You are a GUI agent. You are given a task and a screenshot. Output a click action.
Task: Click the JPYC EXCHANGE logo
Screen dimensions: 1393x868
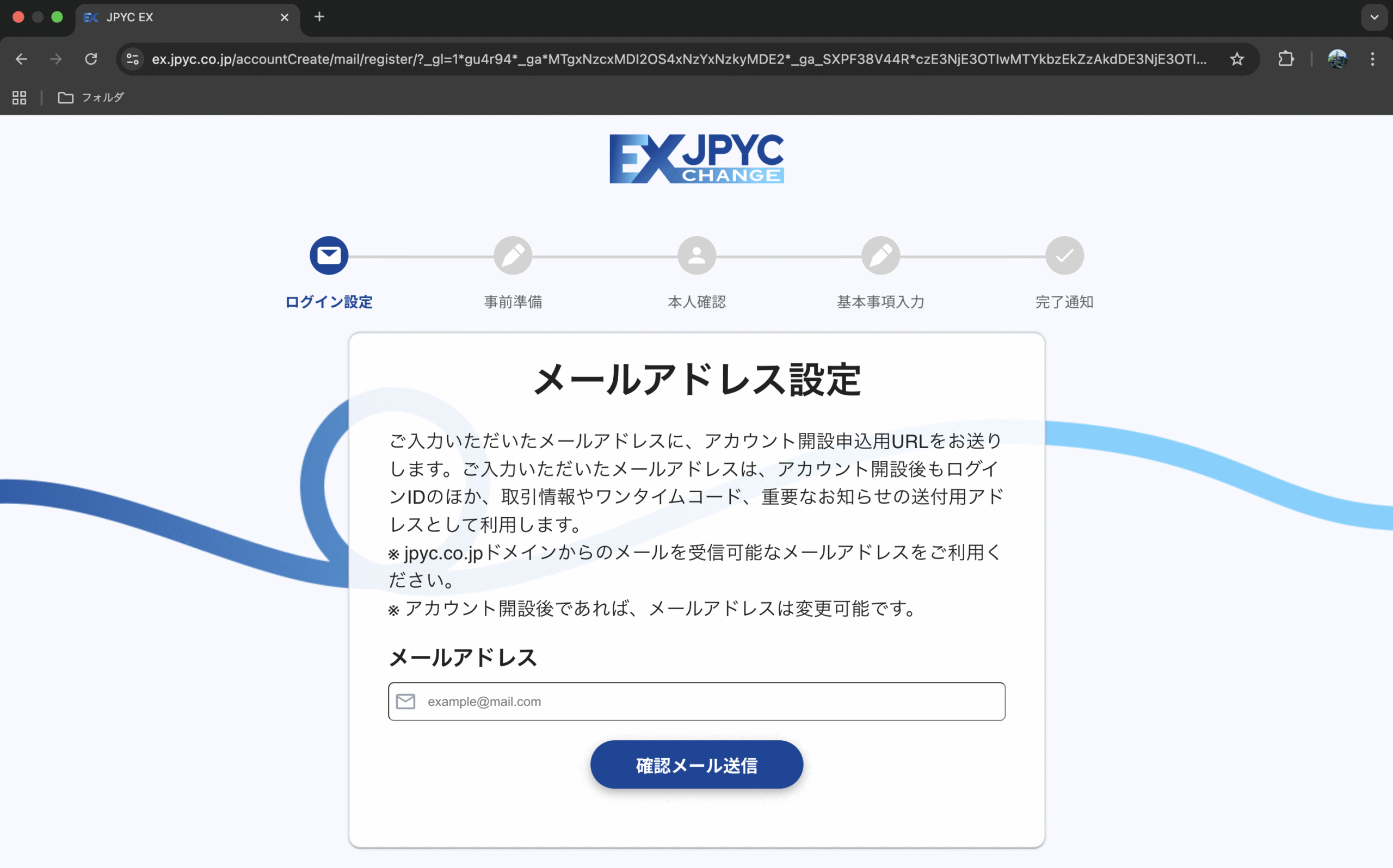(x=696, y=159)
